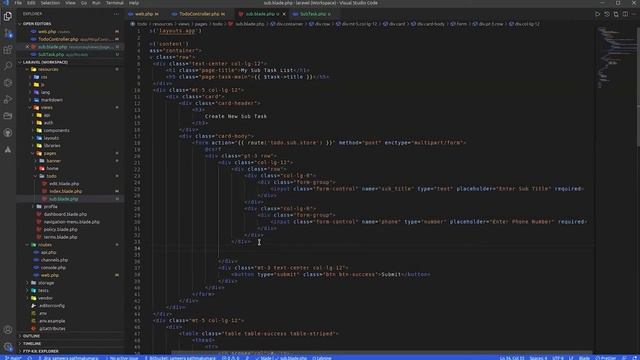This screenshot has width=640, height=360.
Task: Click the split editor icon
Action: (x=625, y=14)
